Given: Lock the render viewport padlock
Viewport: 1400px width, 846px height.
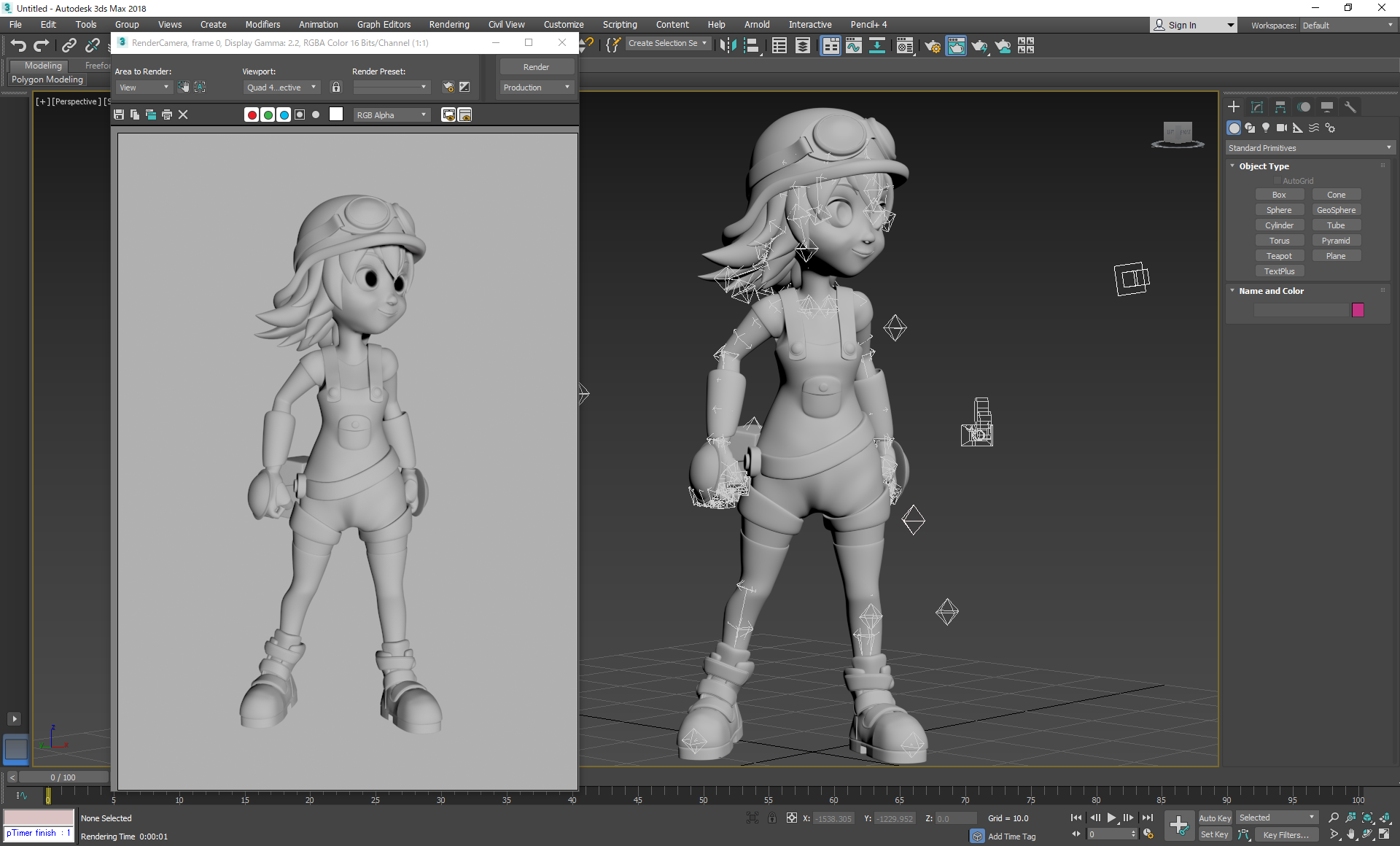Looking at the screenshot, I should coord(336,87).
